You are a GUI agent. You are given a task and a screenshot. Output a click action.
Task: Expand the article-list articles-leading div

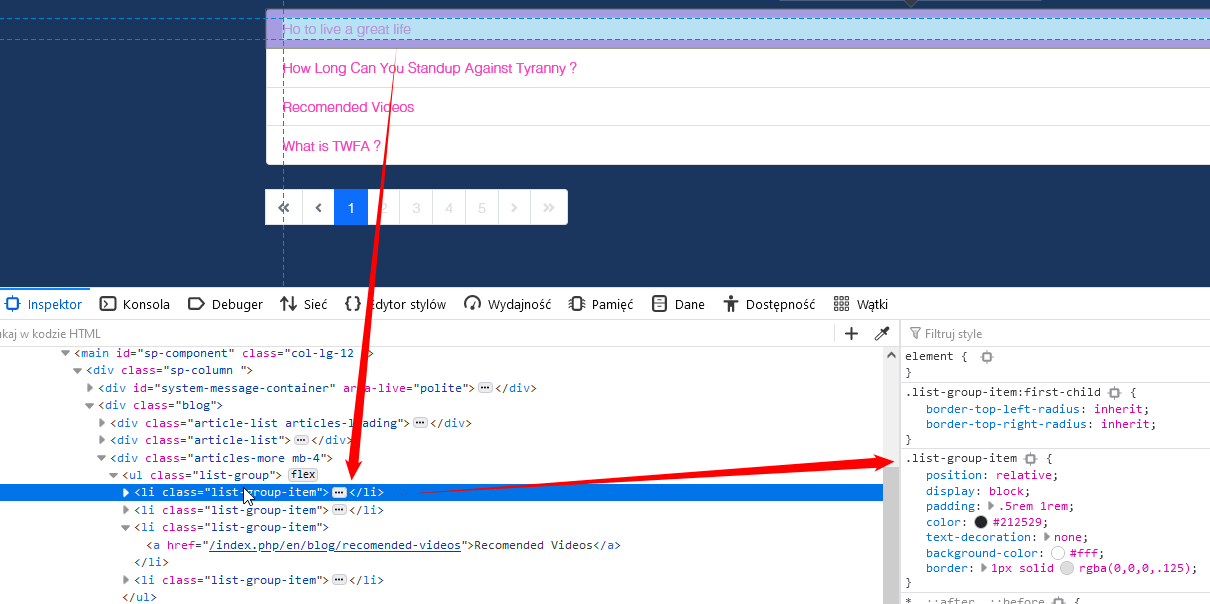(102, 423)
